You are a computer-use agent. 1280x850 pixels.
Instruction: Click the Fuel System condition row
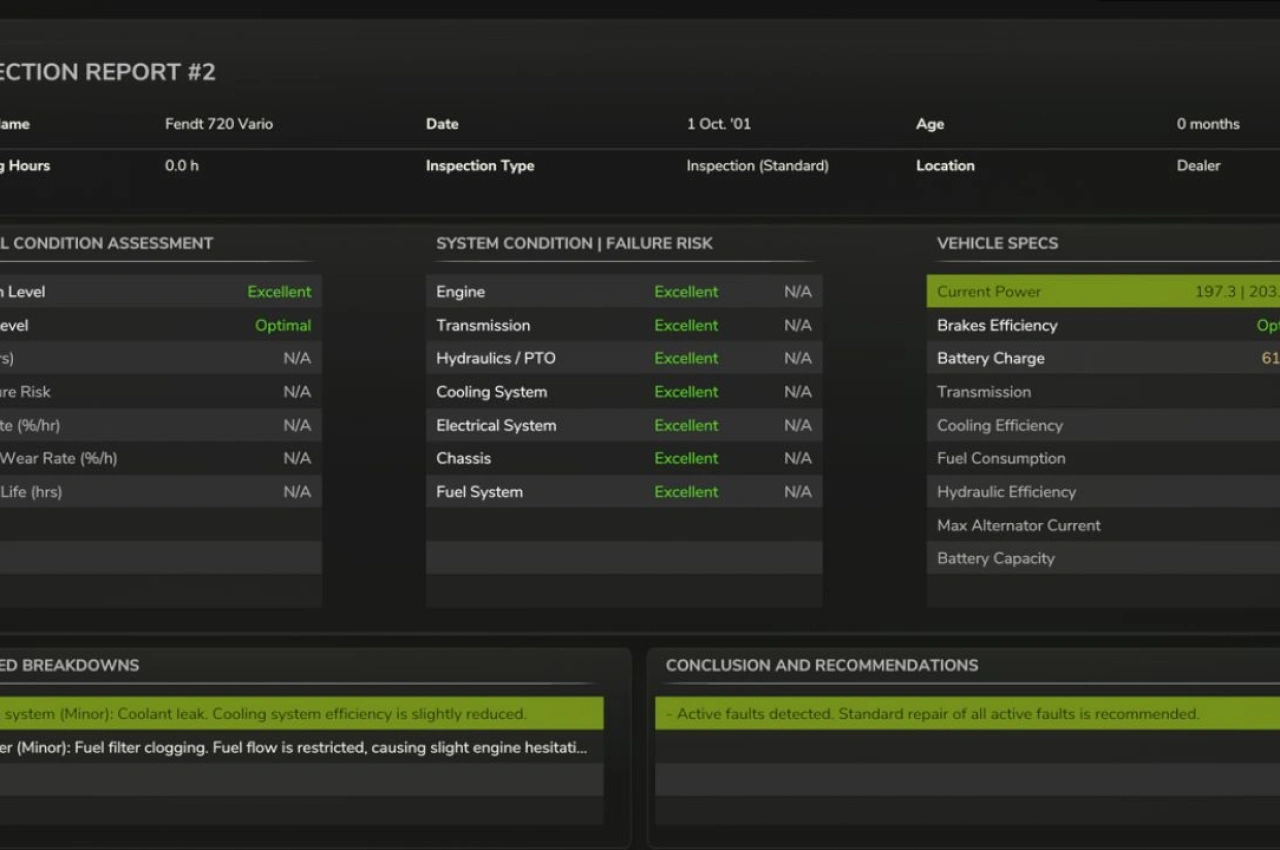(x=623, y=492)
